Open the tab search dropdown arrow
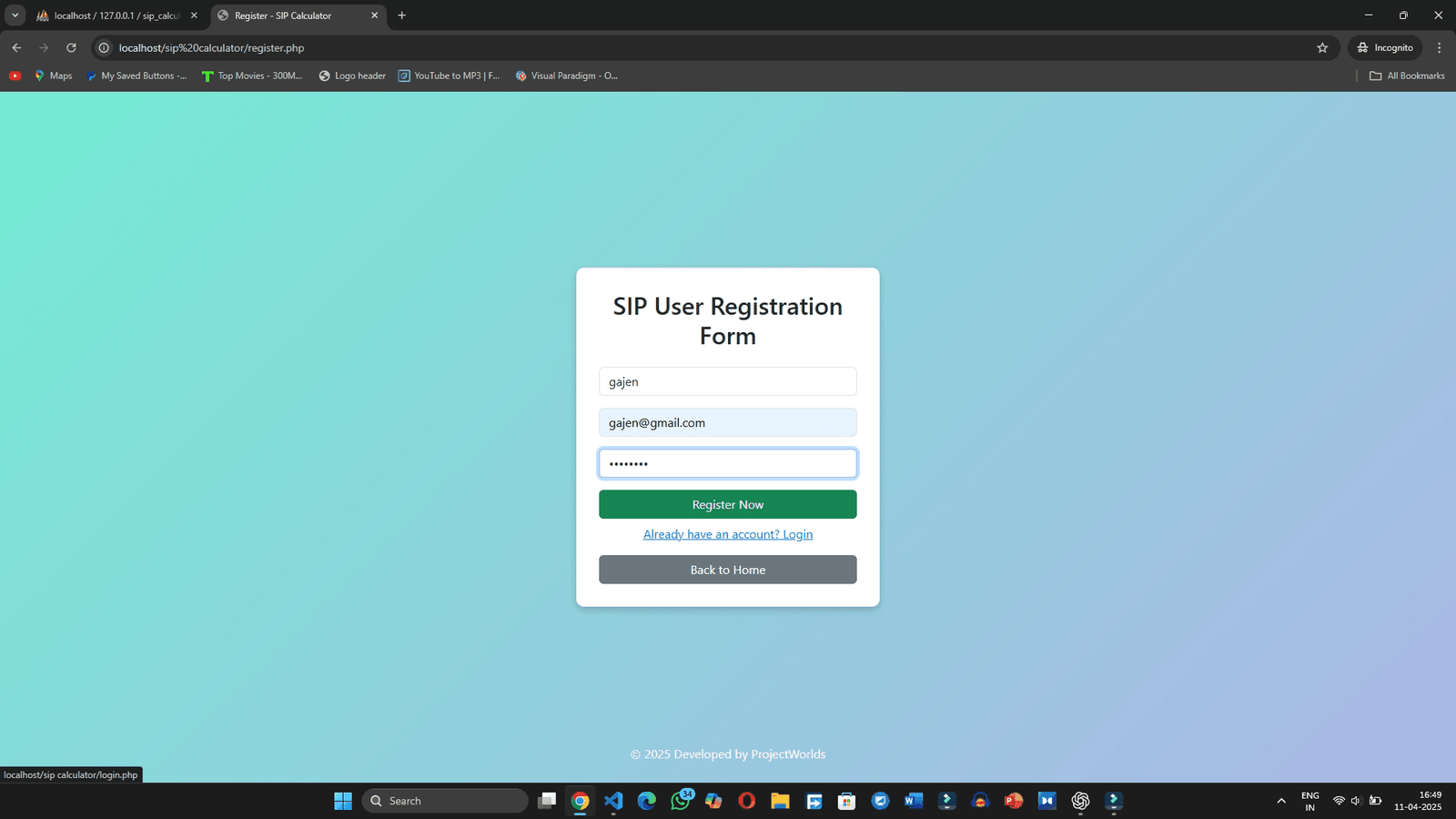The image size is (1456, 819). point(15,15)
